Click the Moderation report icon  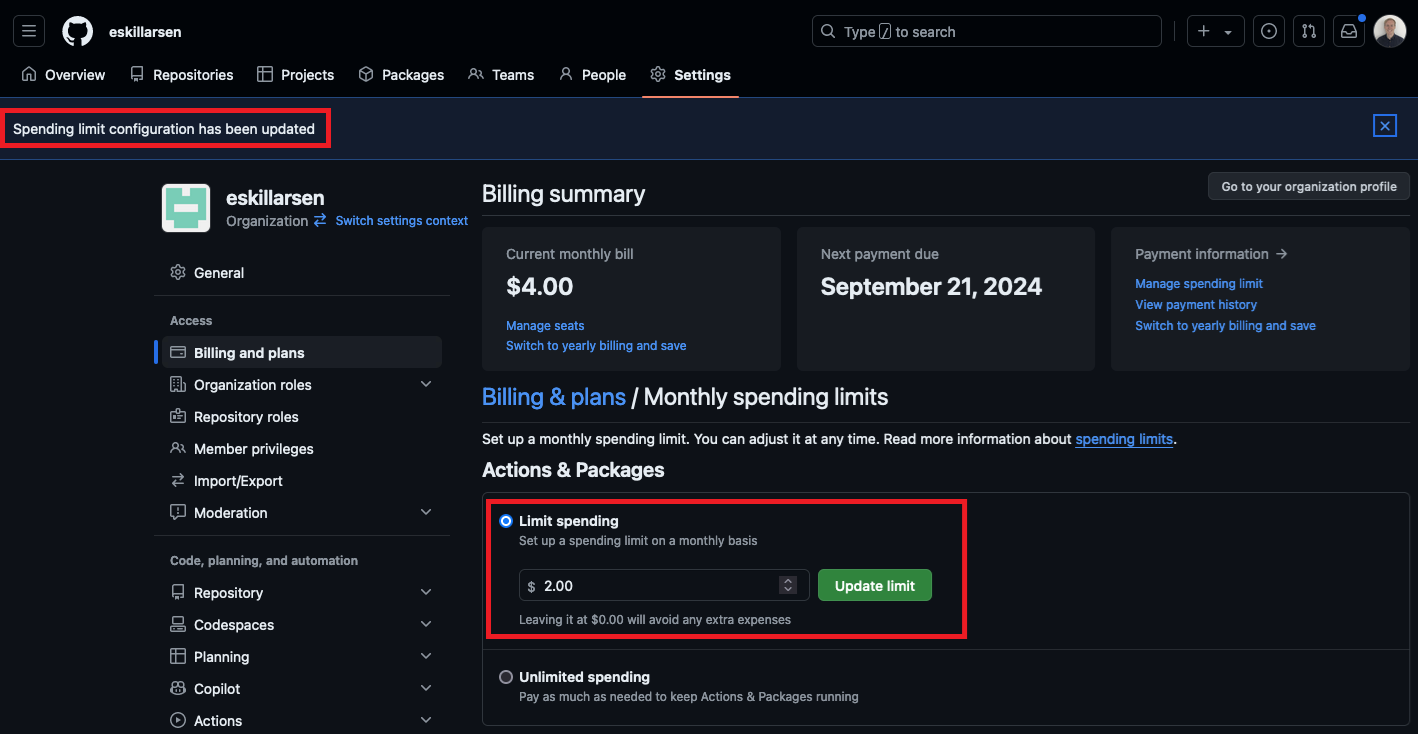tap(178, 513)
